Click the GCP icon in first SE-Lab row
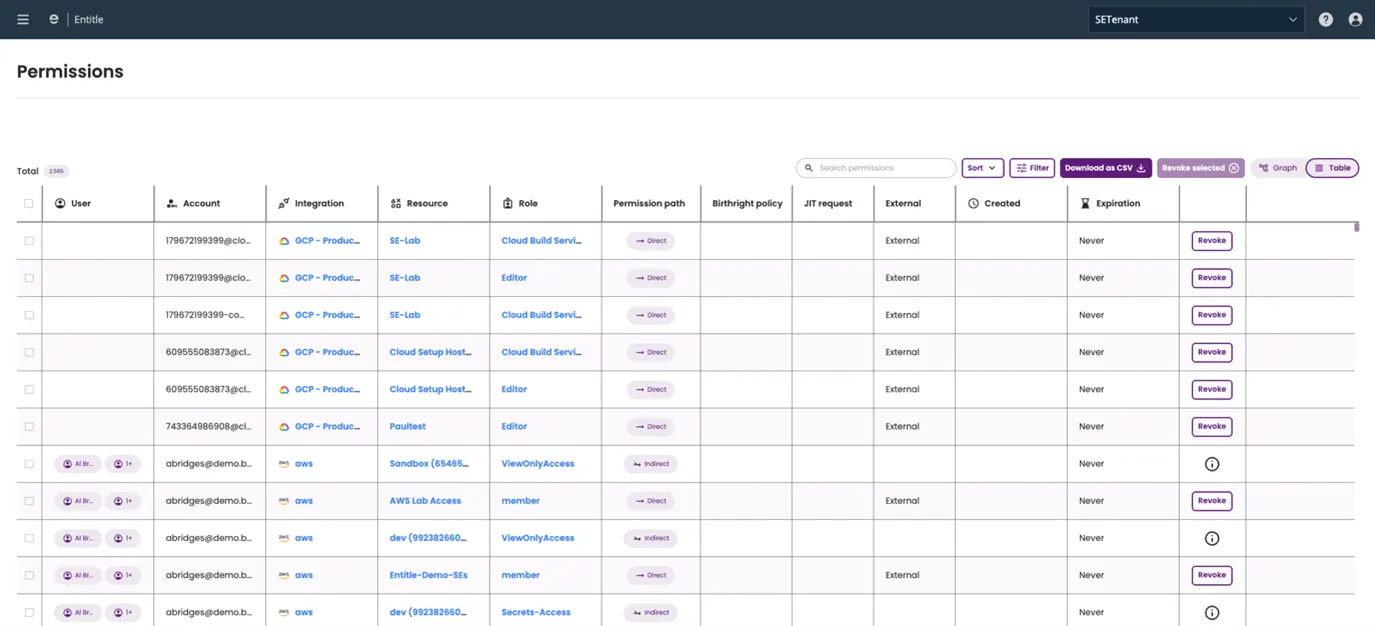 click(284, 241)
